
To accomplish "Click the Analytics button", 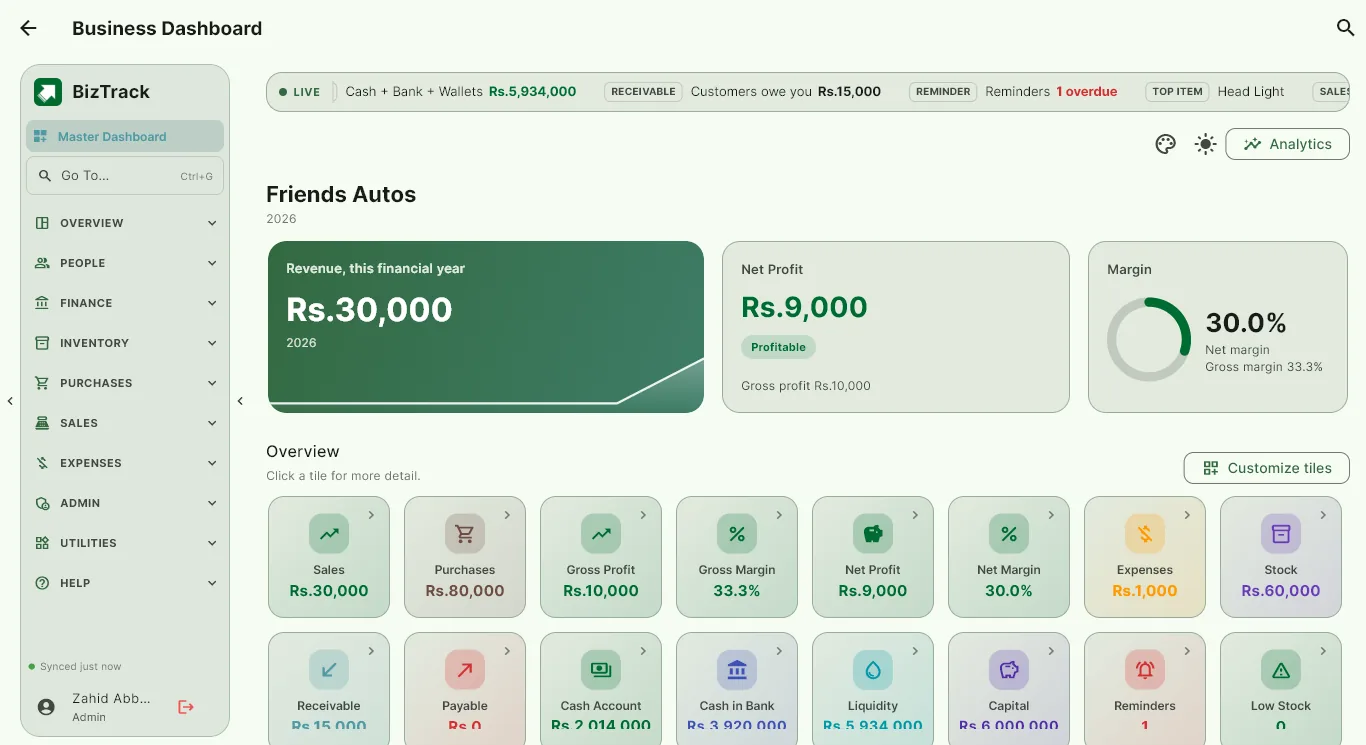I will pos(1287,144).
